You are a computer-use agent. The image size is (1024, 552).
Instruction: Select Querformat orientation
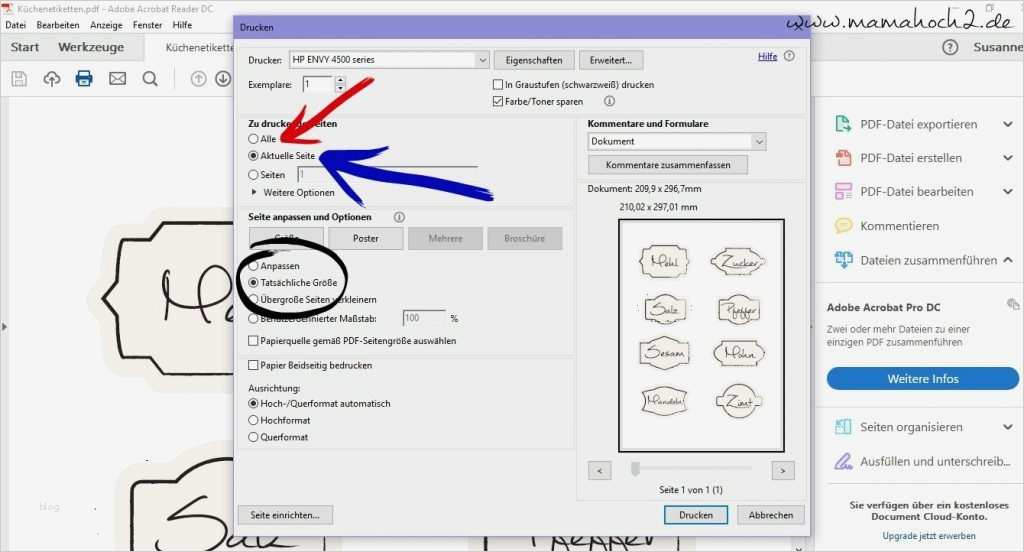pyautogui.click(x=253, y=437)
